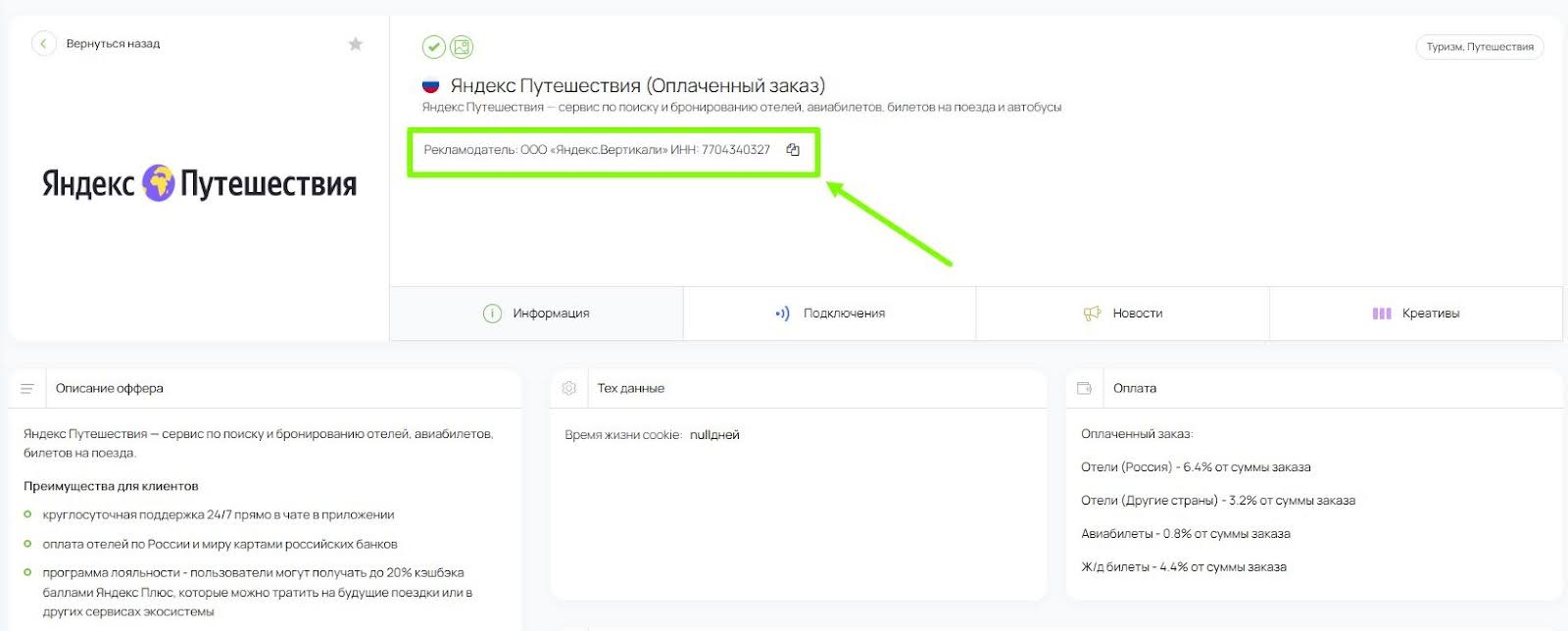Click the 'Оплата' panel heading

coord(1135,389)
